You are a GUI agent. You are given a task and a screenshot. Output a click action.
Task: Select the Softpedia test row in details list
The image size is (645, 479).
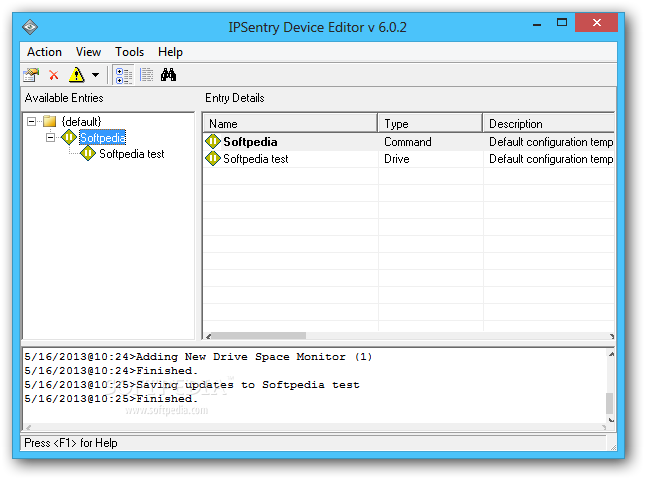(x=256, y=159)
